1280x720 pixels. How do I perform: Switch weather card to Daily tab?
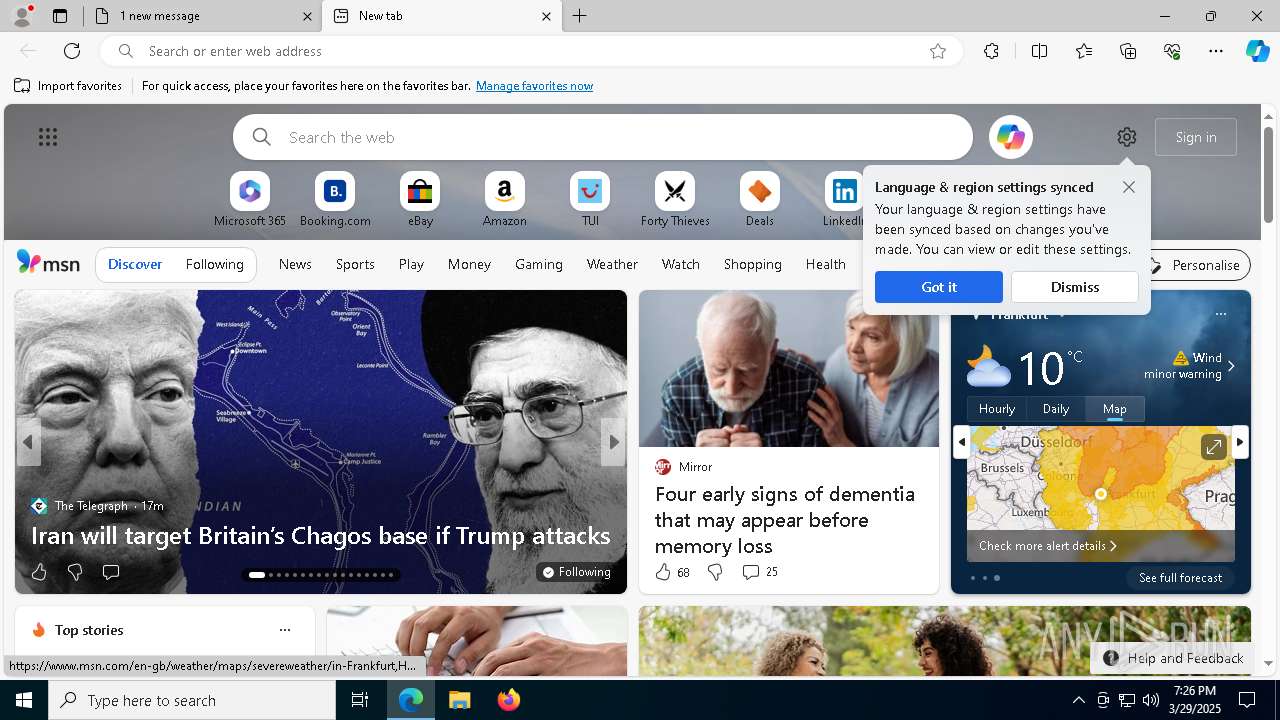pyautogui.click(x=1056, y=409)
